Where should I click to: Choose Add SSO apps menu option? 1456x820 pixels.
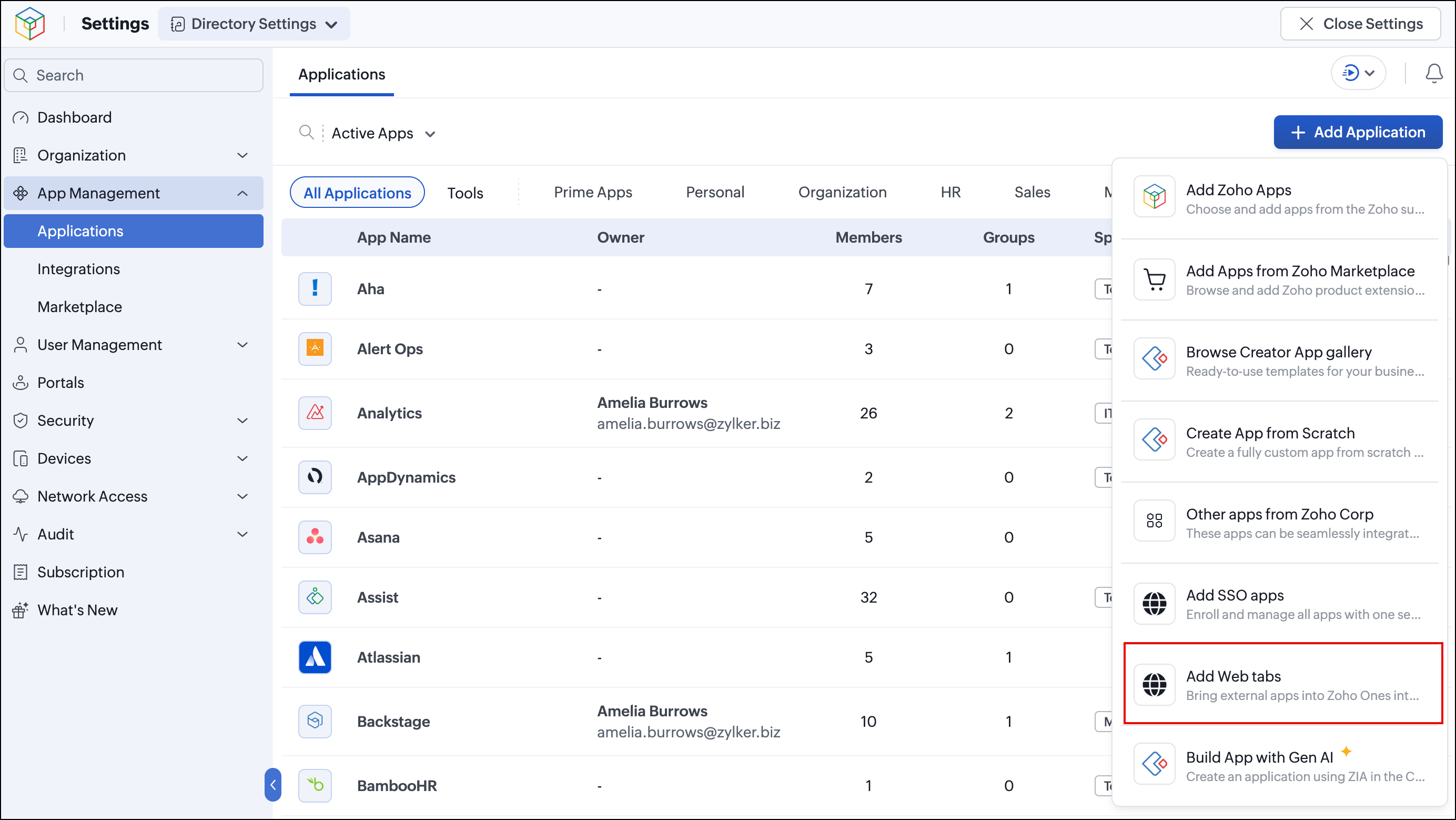click(1280, 603)
